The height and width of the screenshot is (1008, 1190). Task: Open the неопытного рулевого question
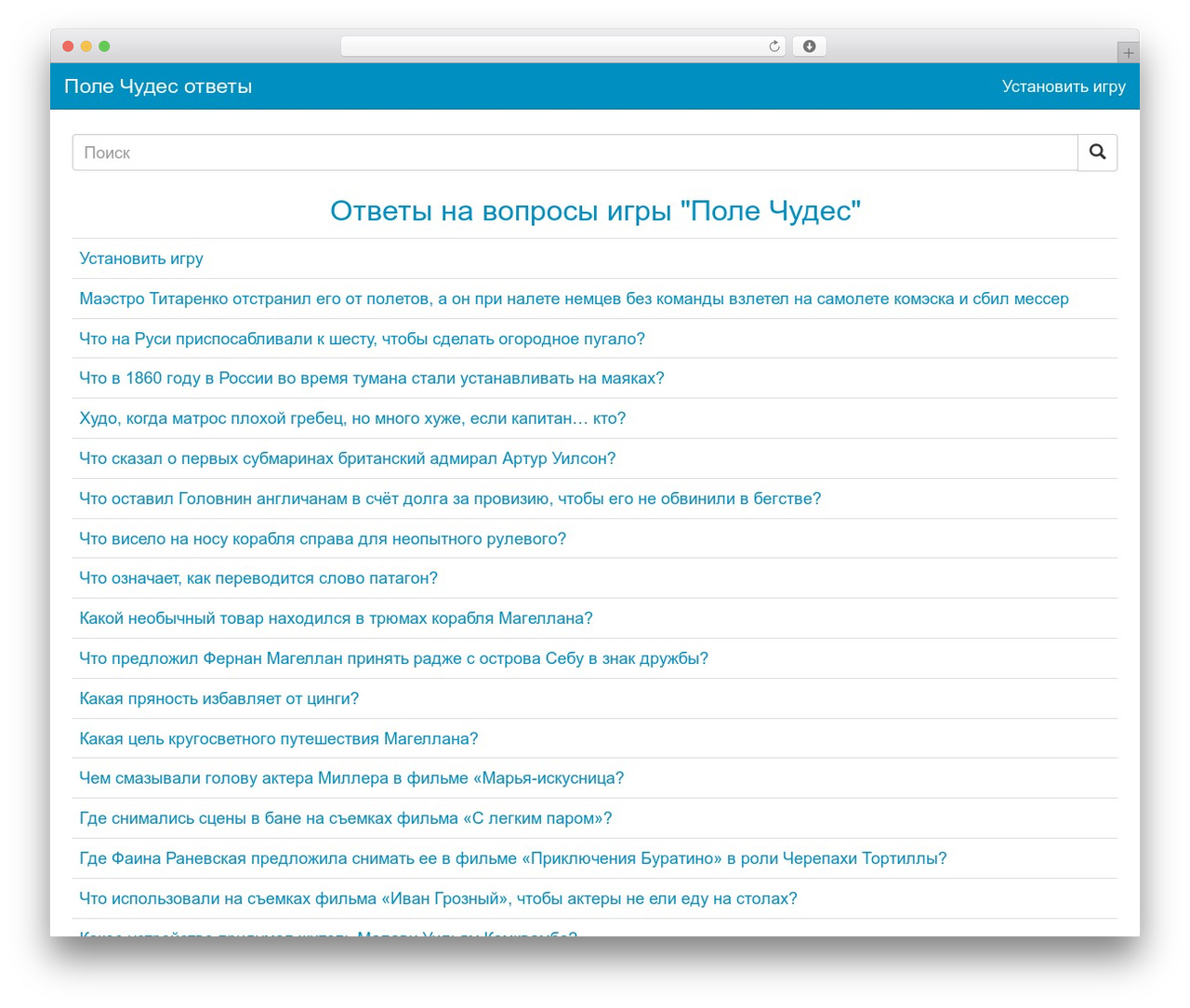pyautogui.click(x=323, y=538)
